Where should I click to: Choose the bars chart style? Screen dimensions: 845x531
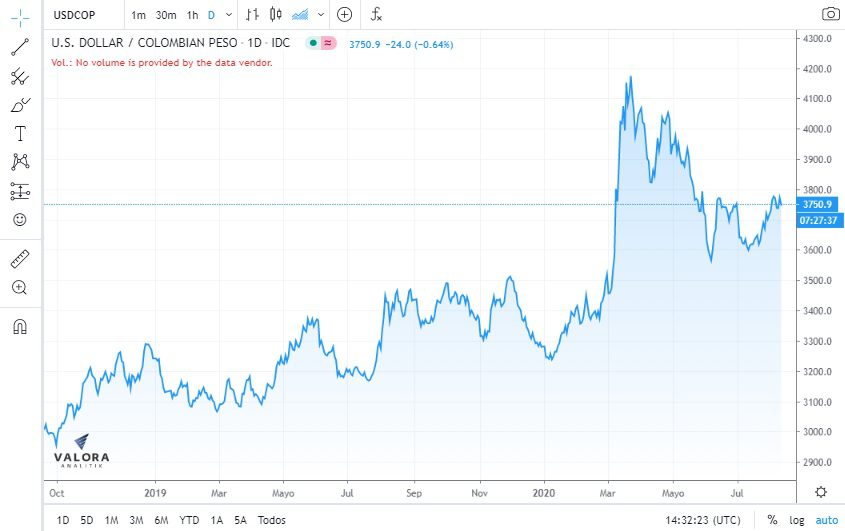tap(252, 15)
